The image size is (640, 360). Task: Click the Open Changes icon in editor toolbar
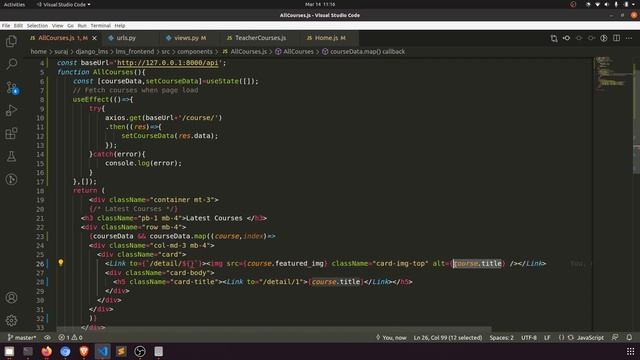(554, 38)
